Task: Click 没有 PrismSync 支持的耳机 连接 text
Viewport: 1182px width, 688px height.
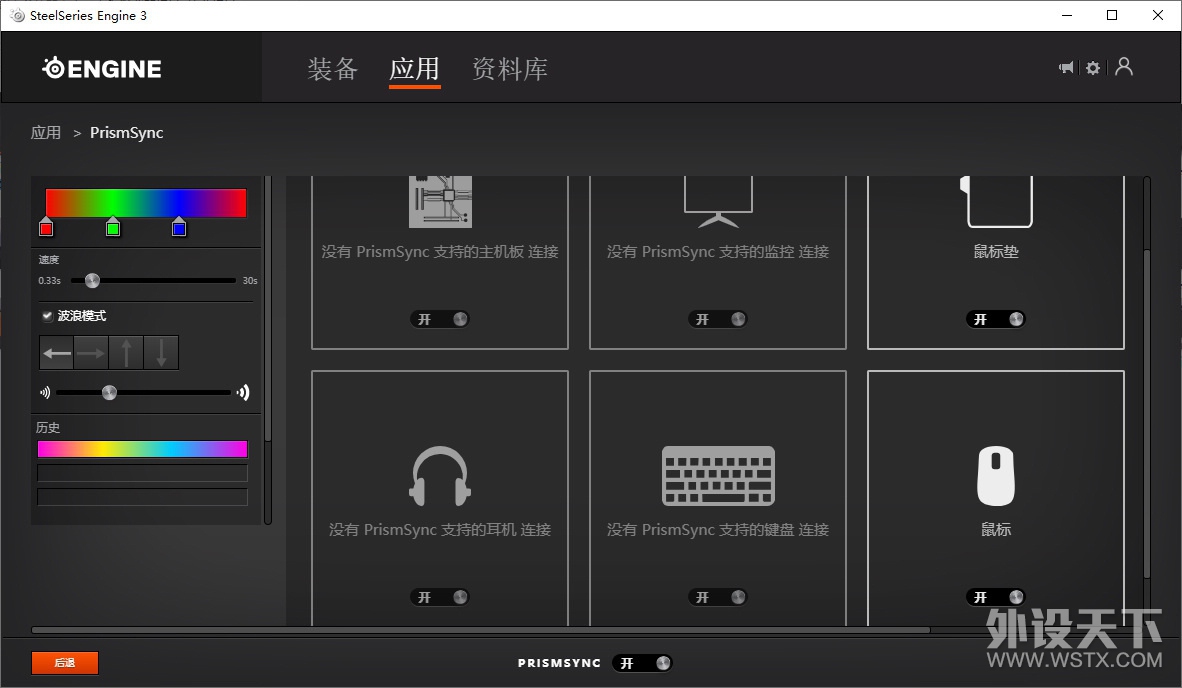Action: [x=440, y=530]
